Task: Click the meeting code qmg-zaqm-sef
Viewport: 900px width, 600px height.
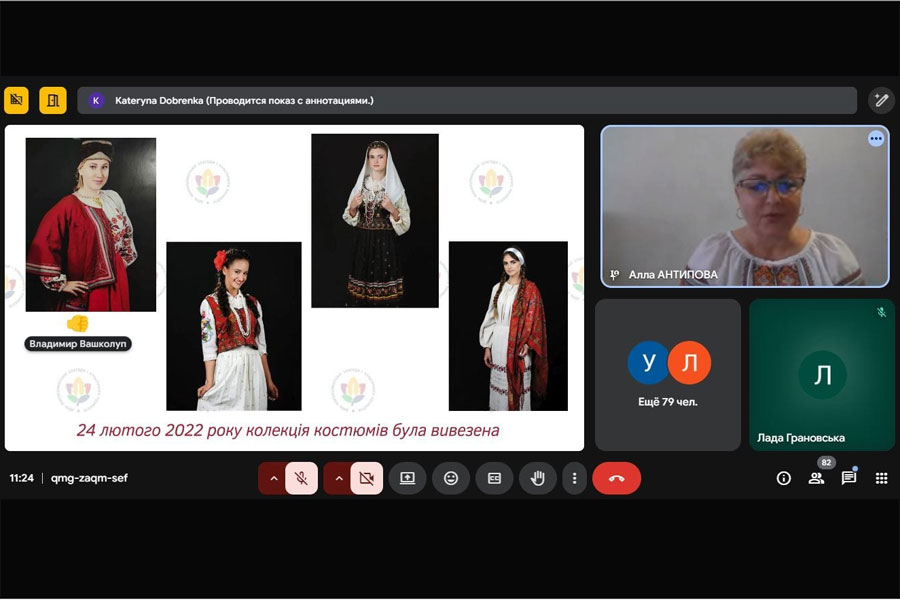Action: pyautogui.click(x=89, y=478)
